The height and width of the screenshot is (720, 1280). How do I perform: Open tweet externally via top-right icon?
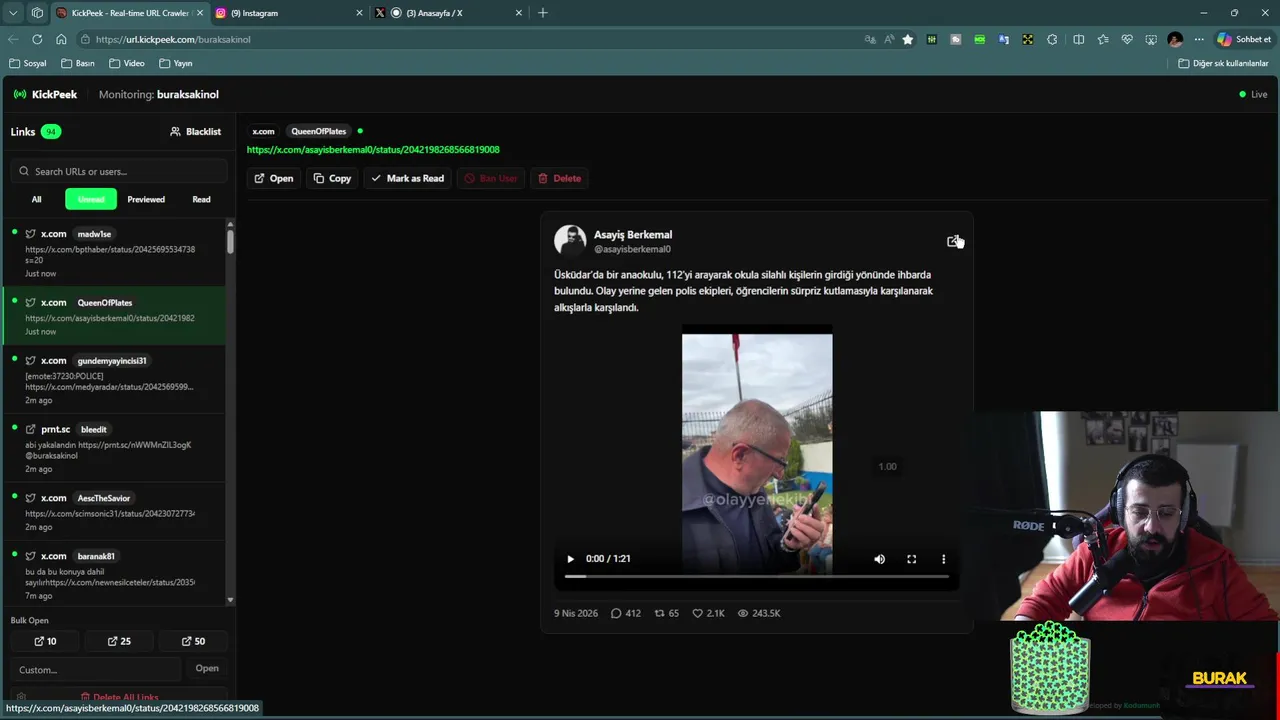[x=953, y=241]
